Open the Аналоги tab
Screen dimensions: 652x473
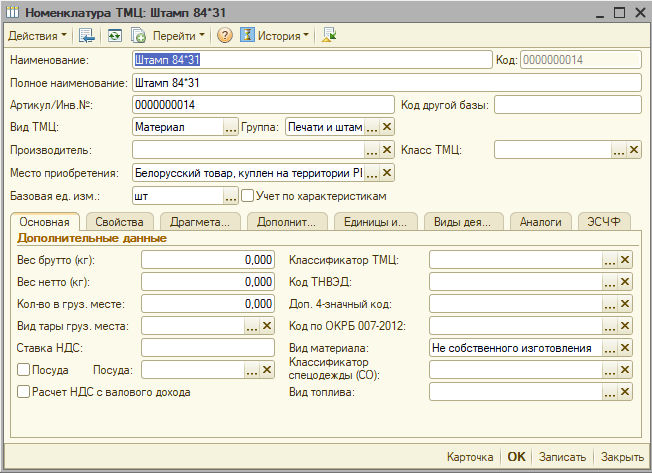(x=542, y=222)
